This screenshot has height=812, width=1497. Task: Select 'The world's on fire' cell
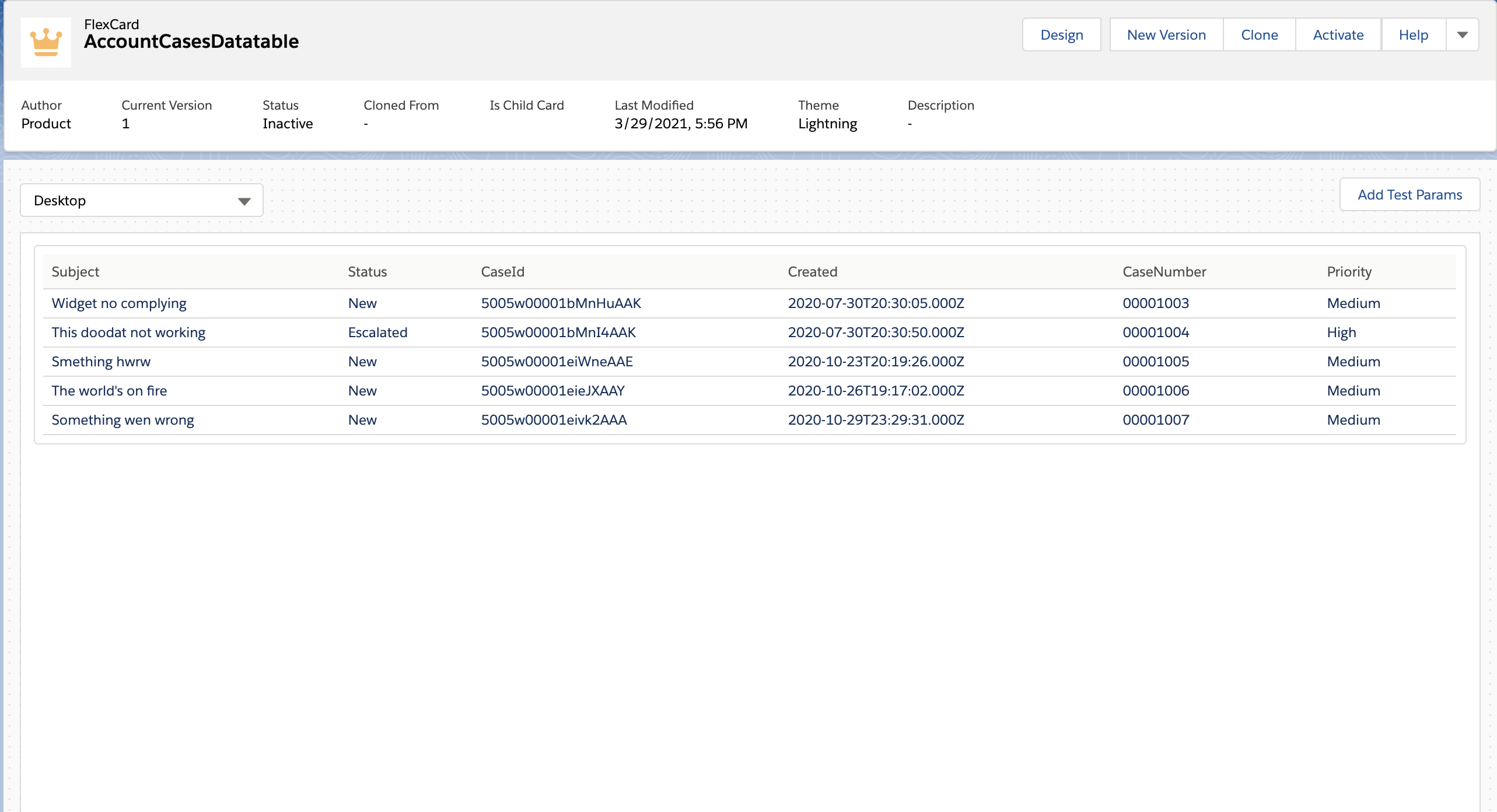click(x=109, y=391)
